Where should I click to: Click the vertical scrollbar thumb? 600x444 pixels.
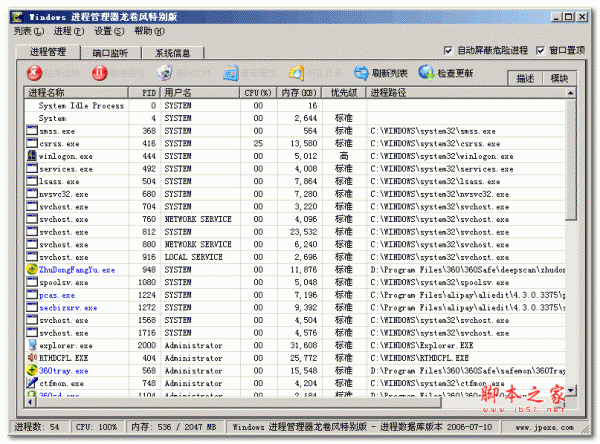571,160
